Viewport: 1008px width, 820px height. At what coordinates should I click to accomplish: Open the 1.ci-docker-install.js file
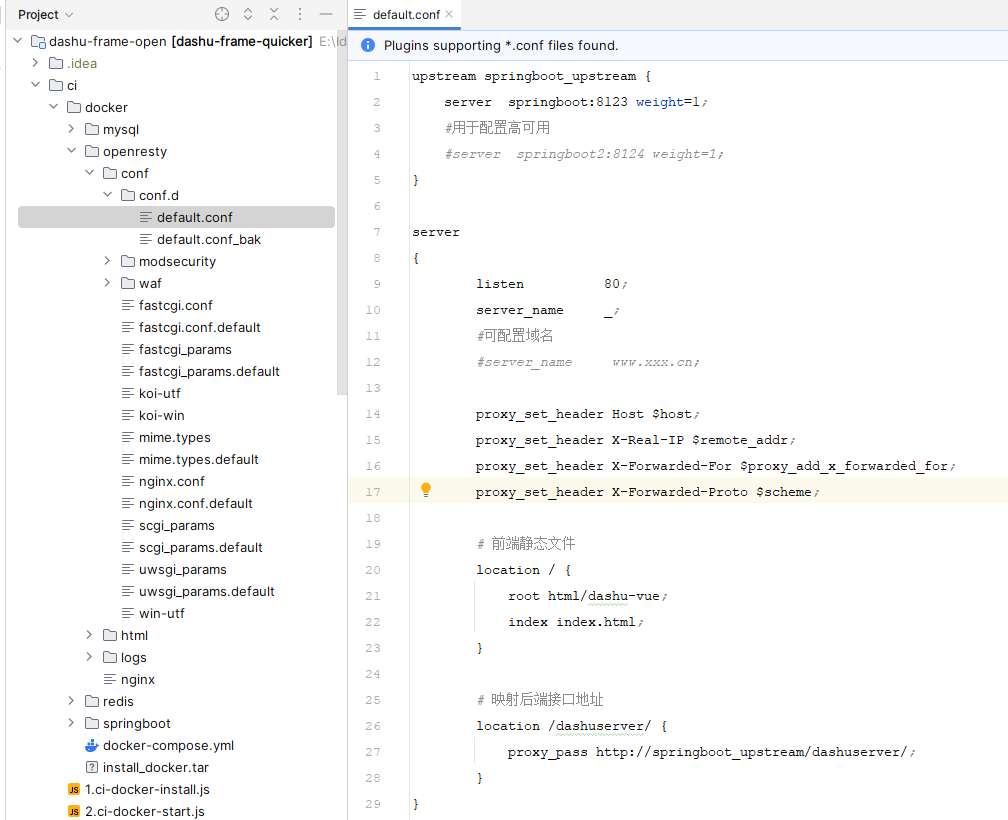coord(146,789)
